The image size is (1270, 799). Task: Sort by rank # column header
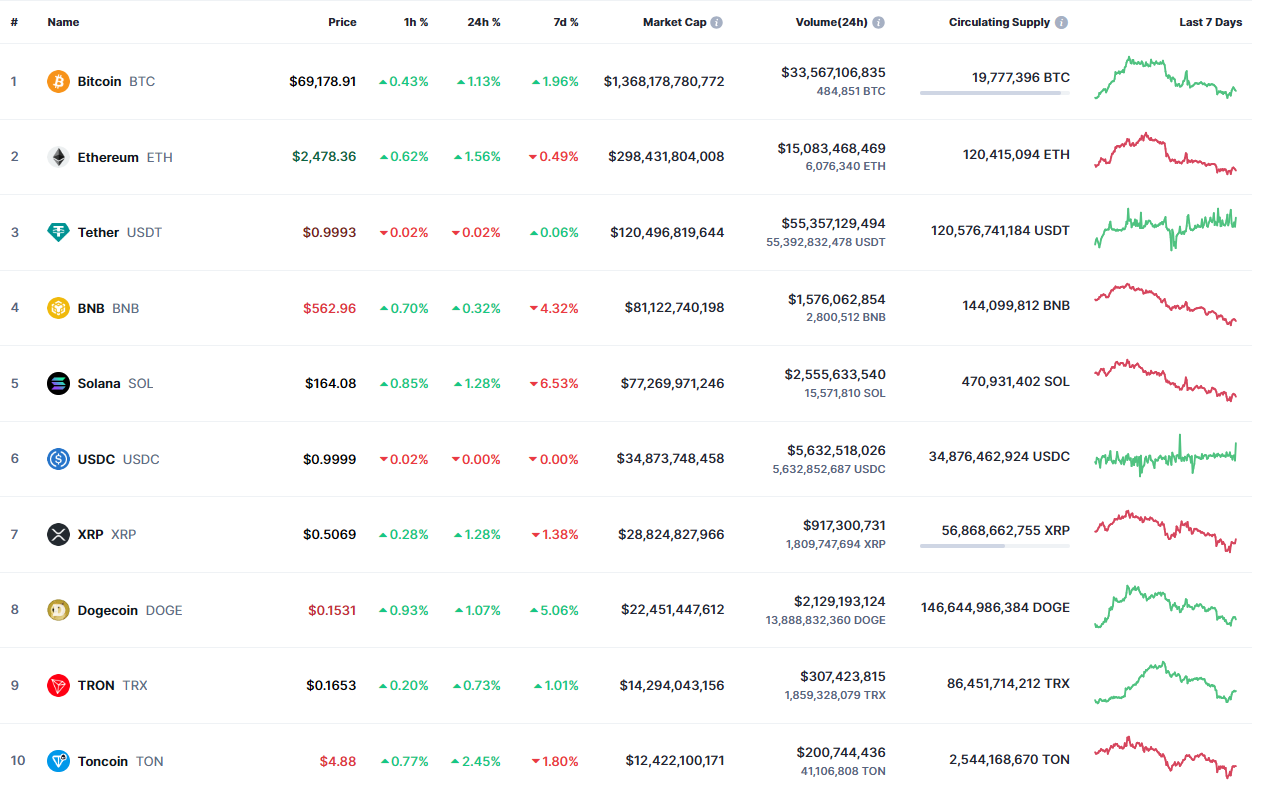[x=14, y=22]
